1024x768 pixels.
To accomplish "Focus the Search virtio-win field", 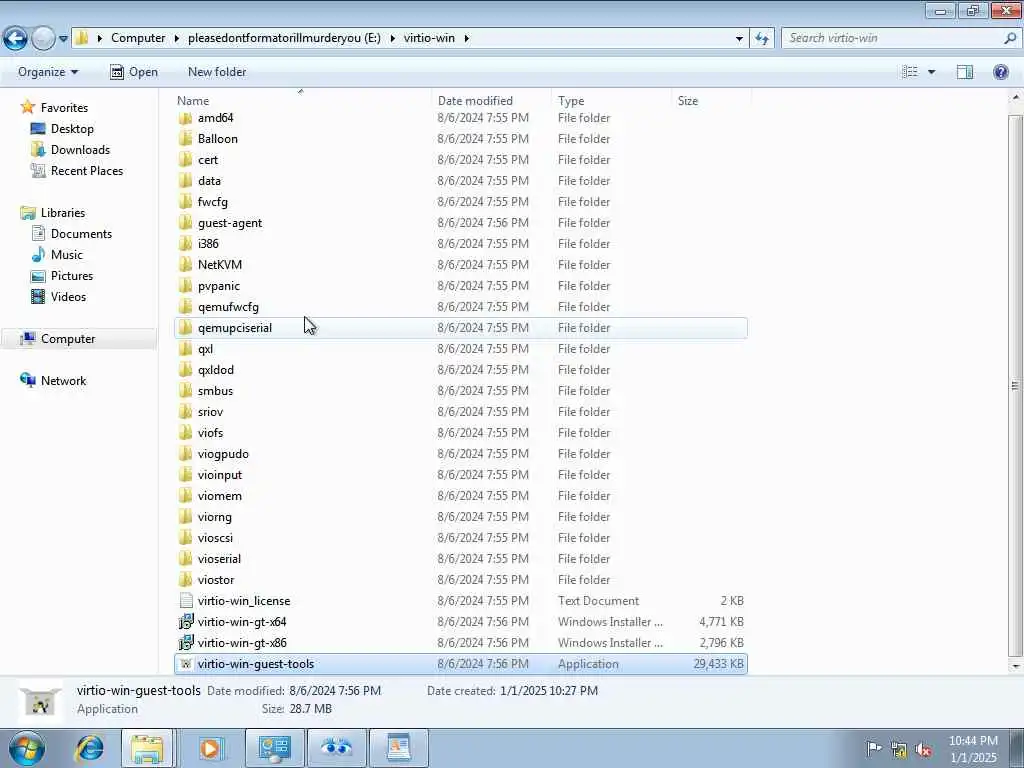I will click(895, 38).
